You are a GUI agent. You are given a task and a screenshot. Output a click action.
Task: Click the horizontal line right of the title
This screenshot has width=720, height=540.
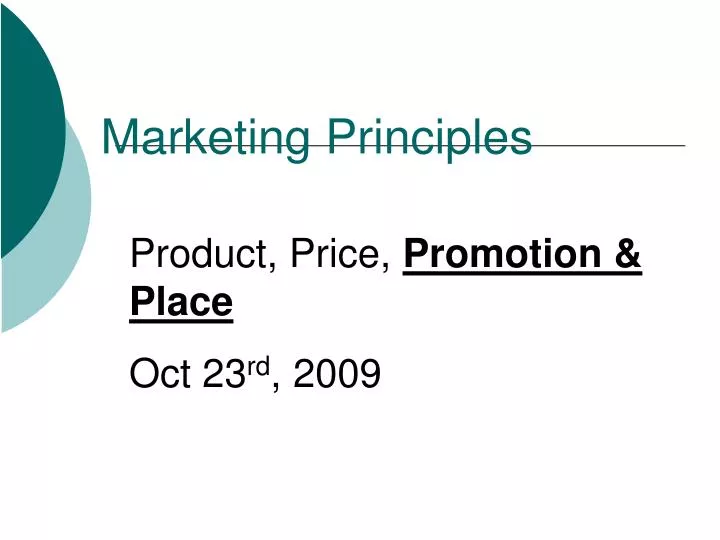(609, 146)
